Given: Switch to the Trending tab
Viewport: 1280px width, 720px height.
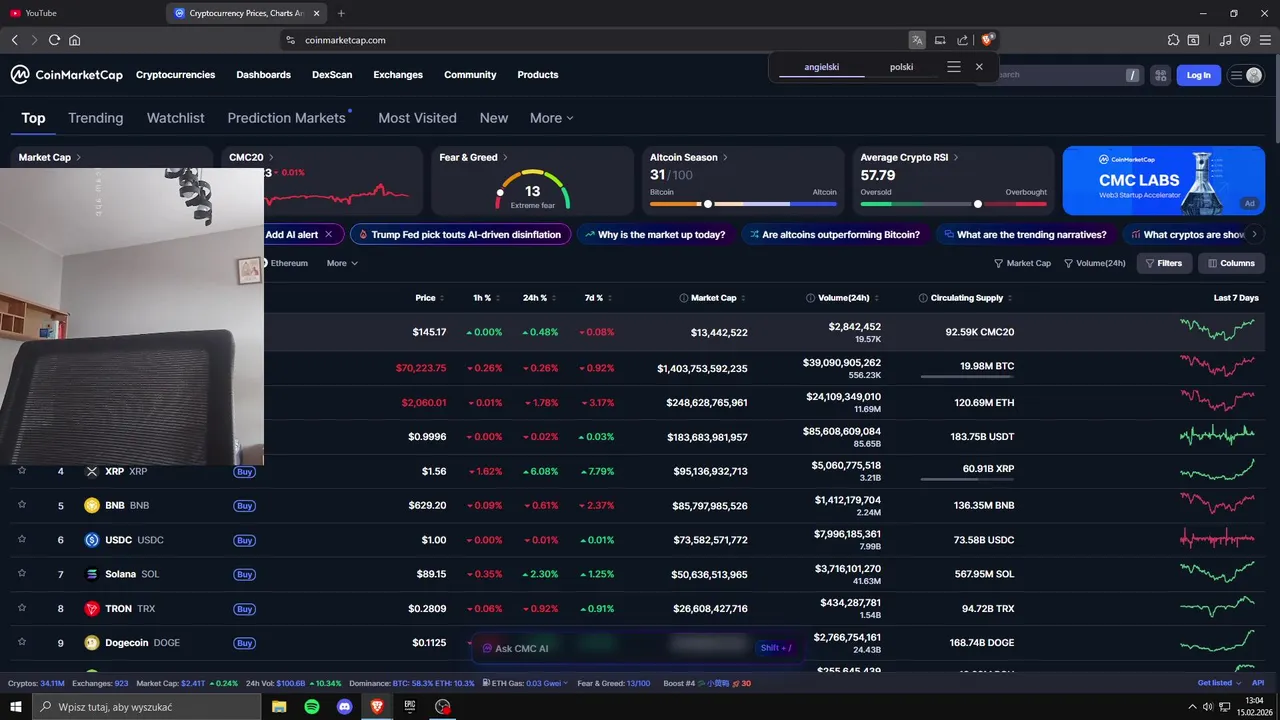Looking at the screenshot, I should 96,118.
